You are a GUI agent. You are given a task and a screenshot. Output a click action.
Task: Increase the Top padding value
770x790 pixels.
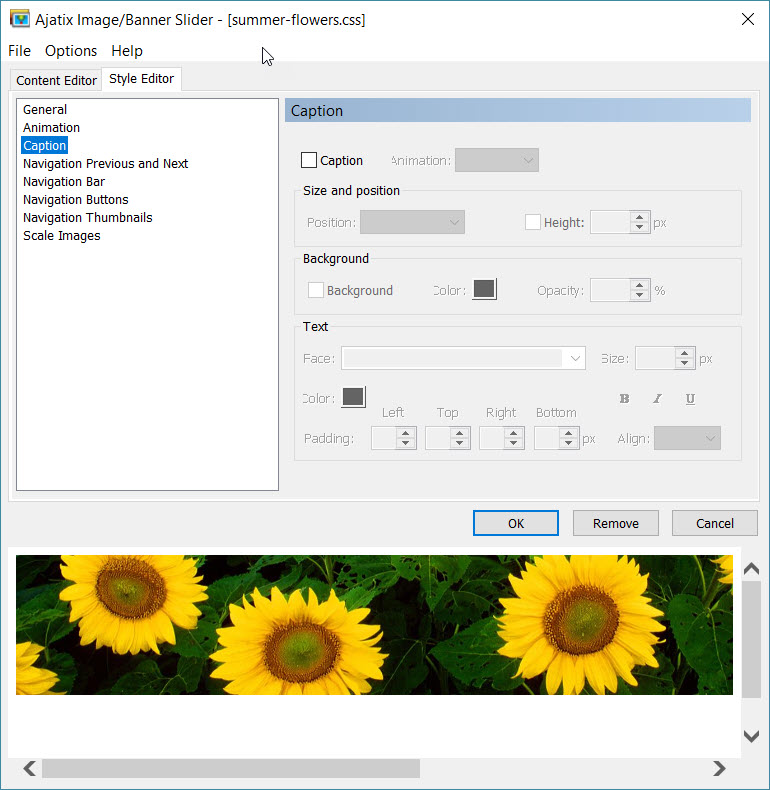460,433
